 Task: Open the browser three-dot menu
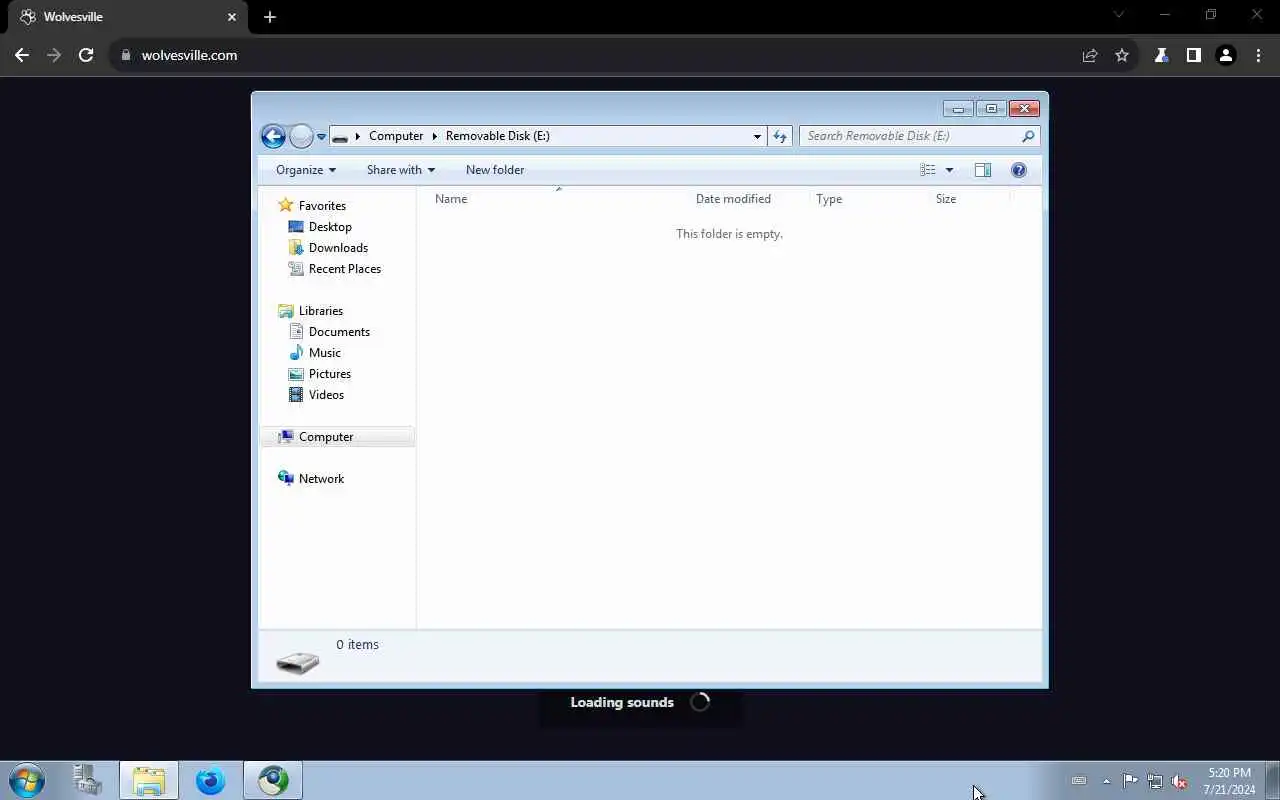click(x=1258, y=56)
